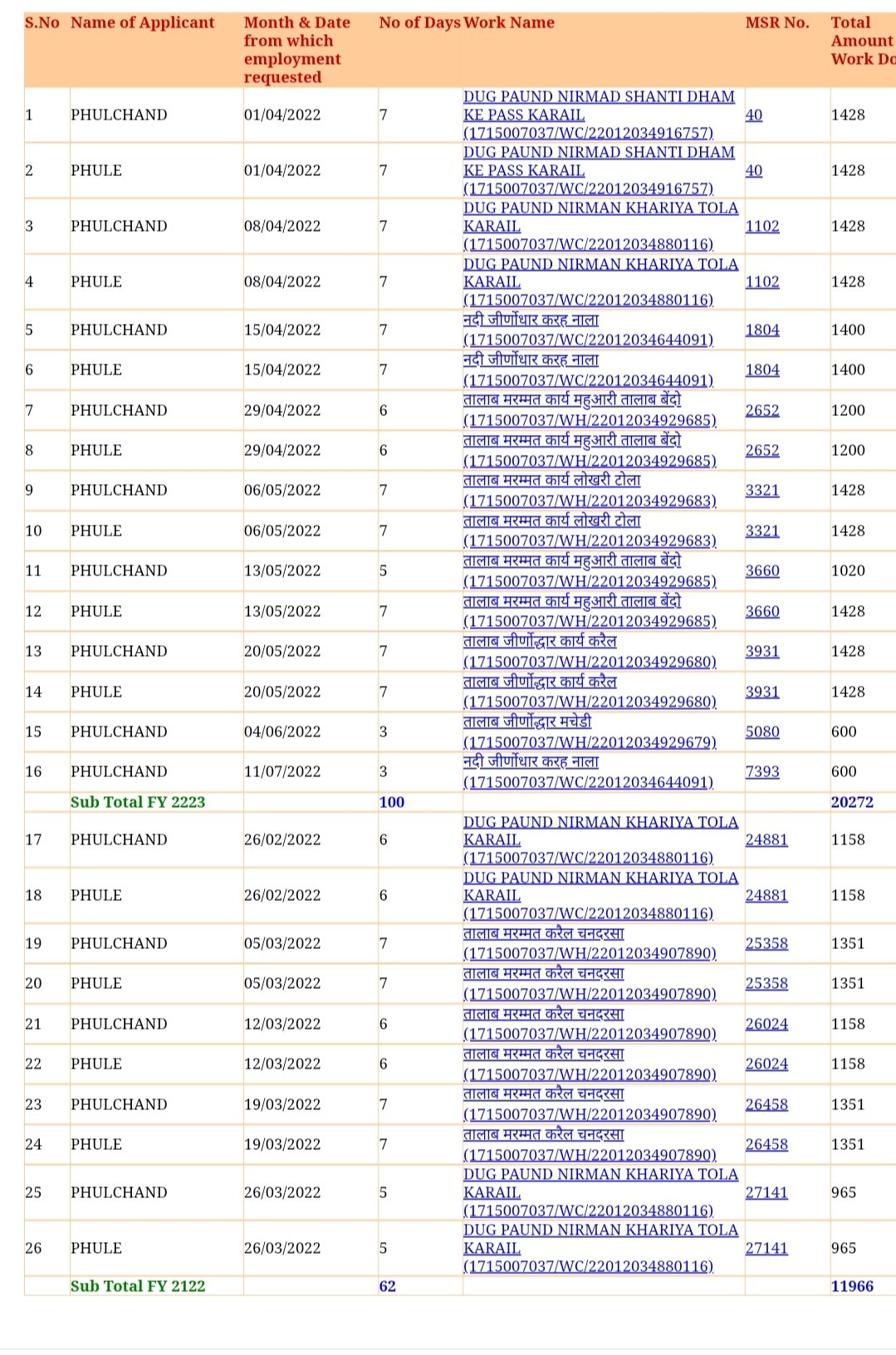Open MSR 26458 link for S.No 24
This screenshot has width=896, height=1355.
[x=766, y=1144]
